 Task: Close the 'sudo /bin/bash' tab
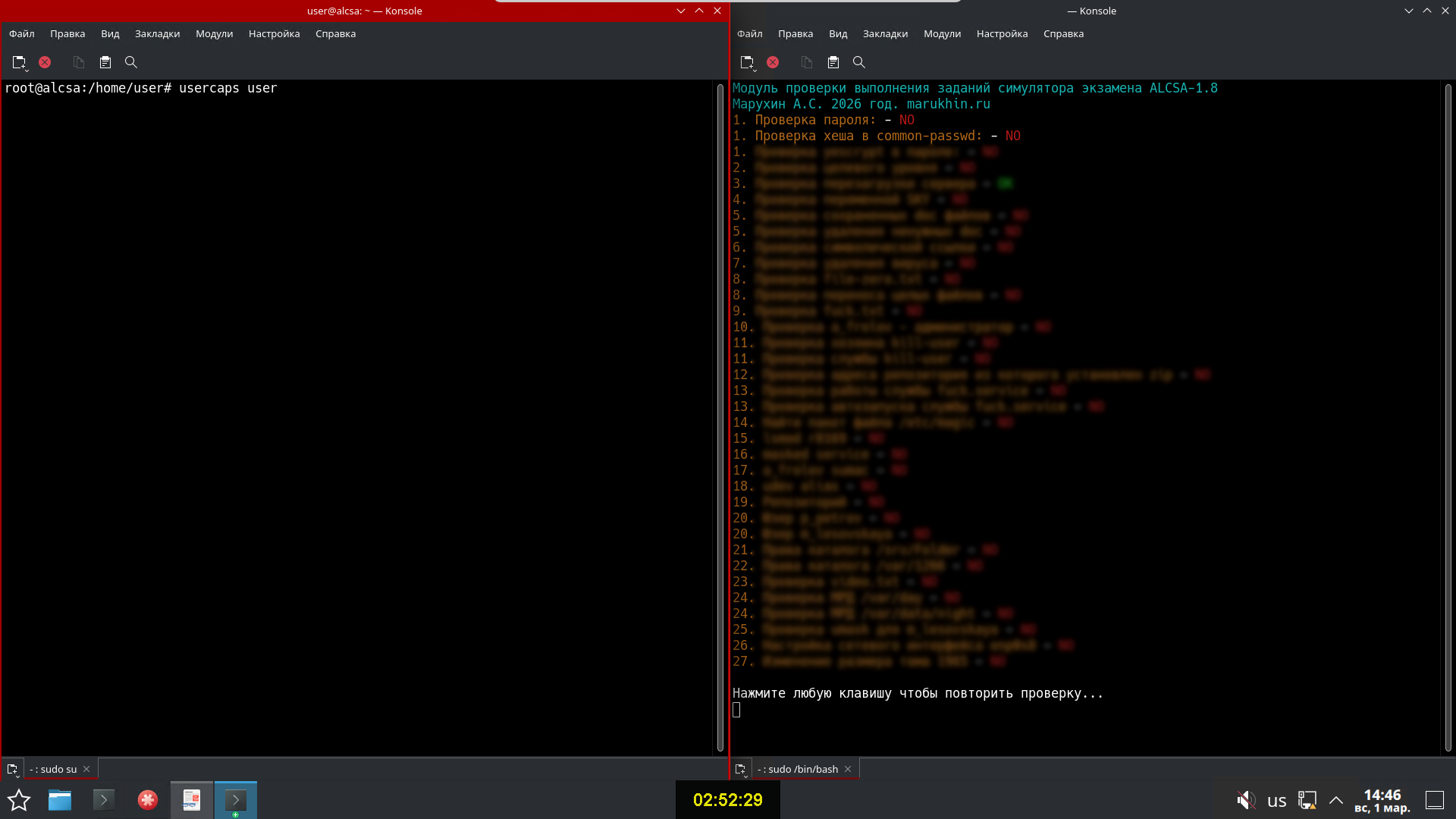(848, 769)
